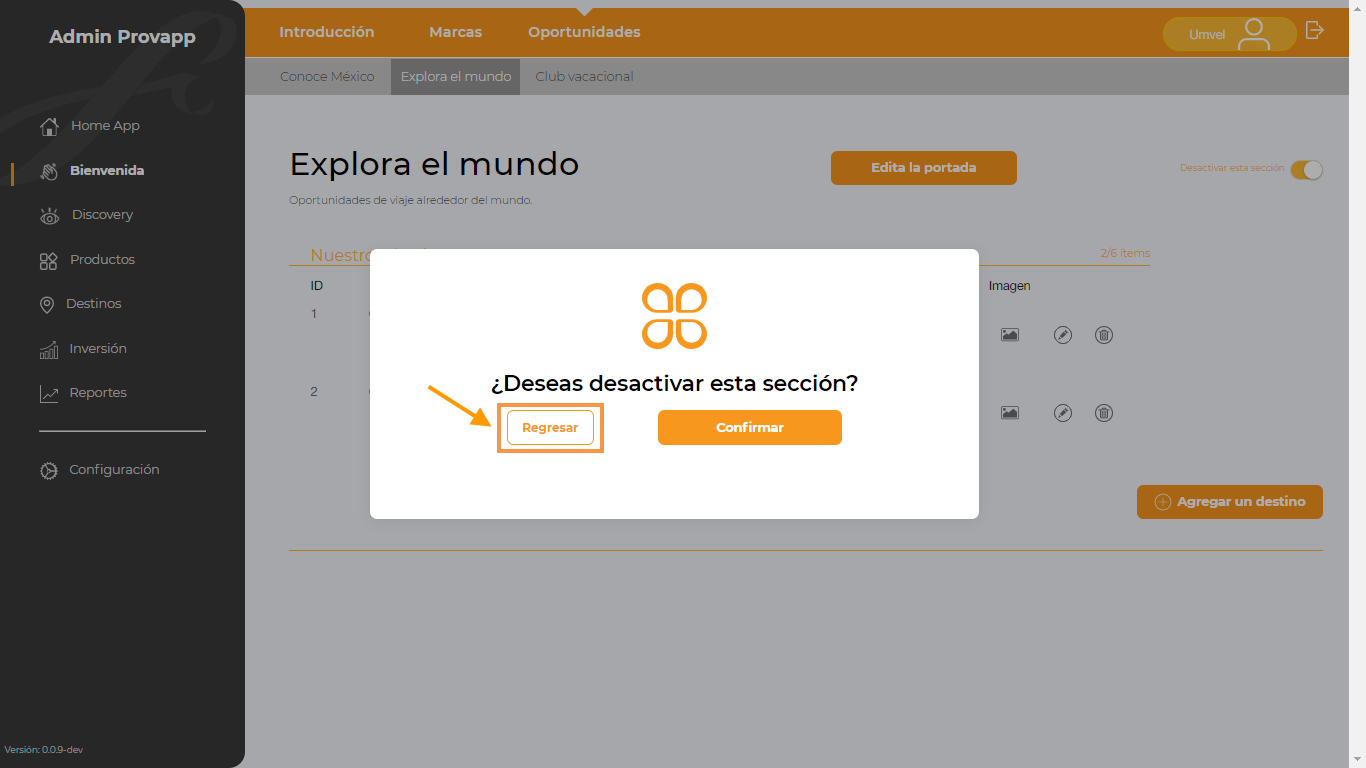Click the Imagen column header
The image size is (1366, 768).
click(1010, 286)
